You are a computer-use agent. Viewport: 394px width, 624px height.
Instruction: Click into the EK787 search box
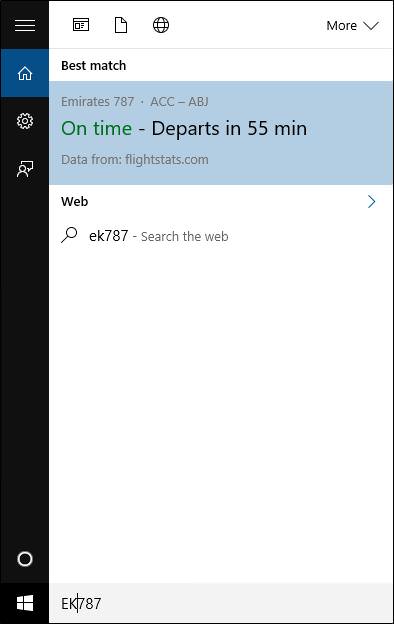click(221, 603)
